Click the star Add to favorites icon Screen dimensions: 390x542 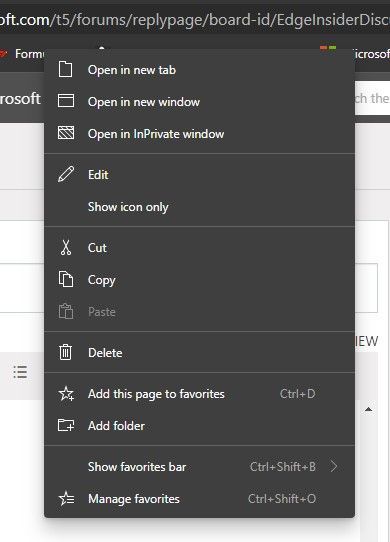66,393
